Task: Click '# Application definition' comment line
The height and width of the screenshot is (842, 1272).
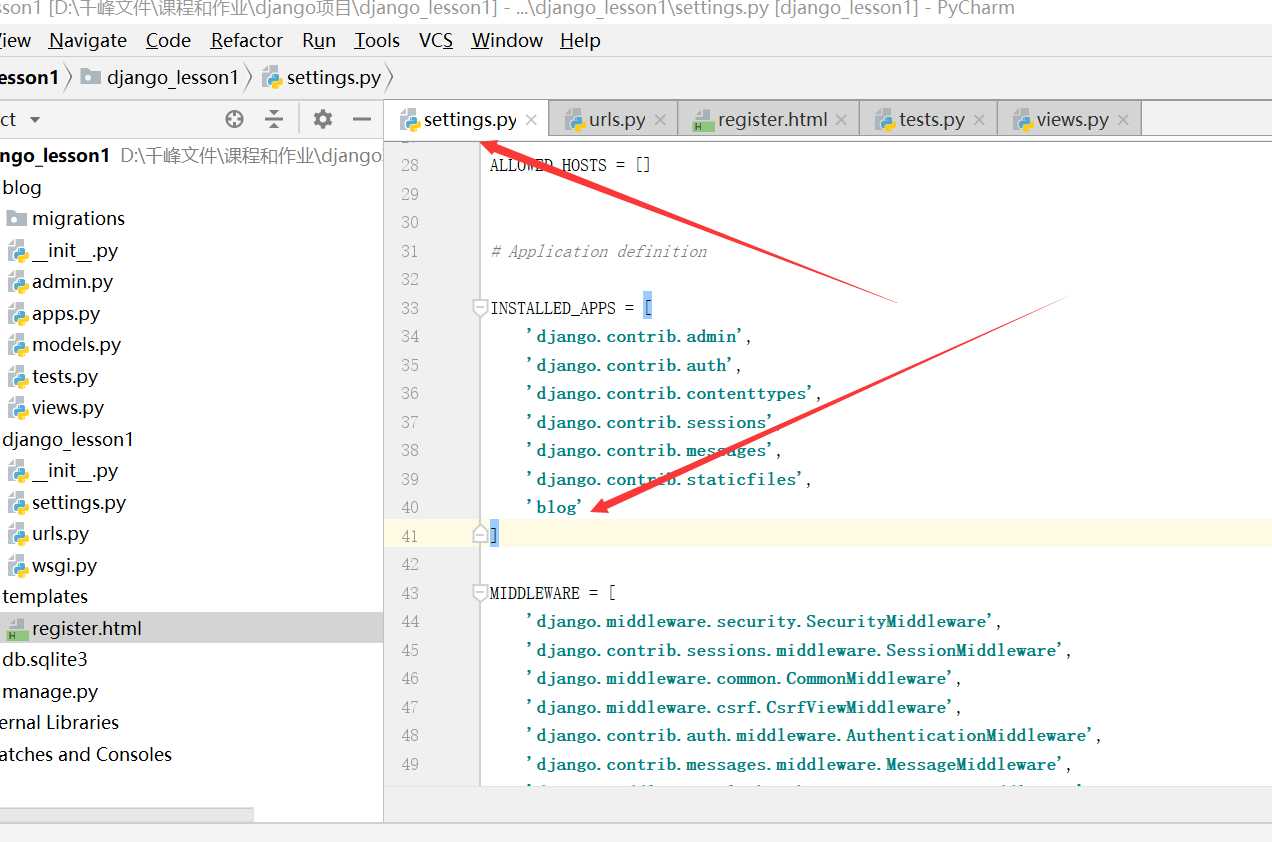Action: click(598, 251)
